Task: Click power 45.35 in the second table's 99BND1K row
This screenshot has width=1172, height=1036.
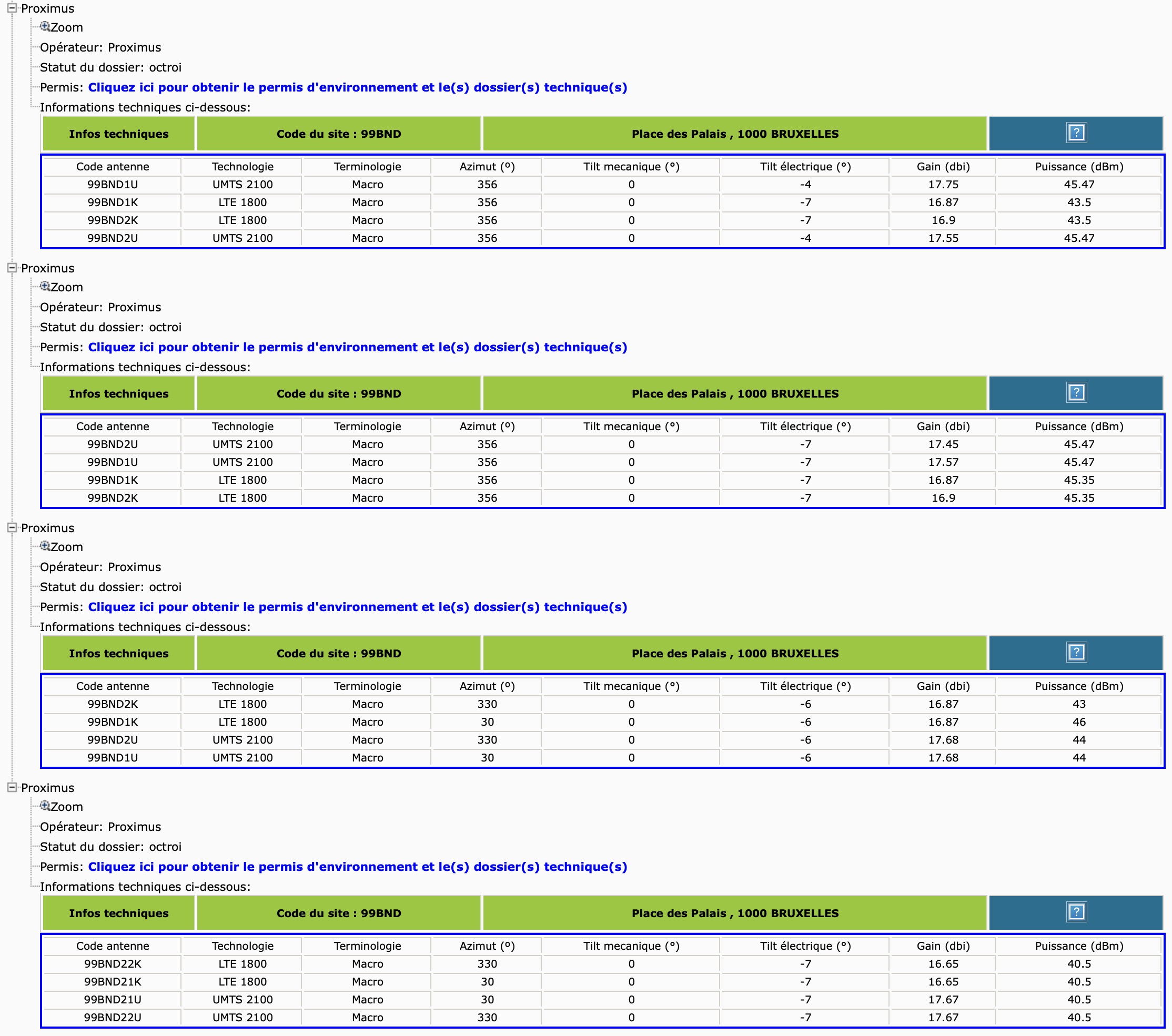Action: tap(1078, 480)
